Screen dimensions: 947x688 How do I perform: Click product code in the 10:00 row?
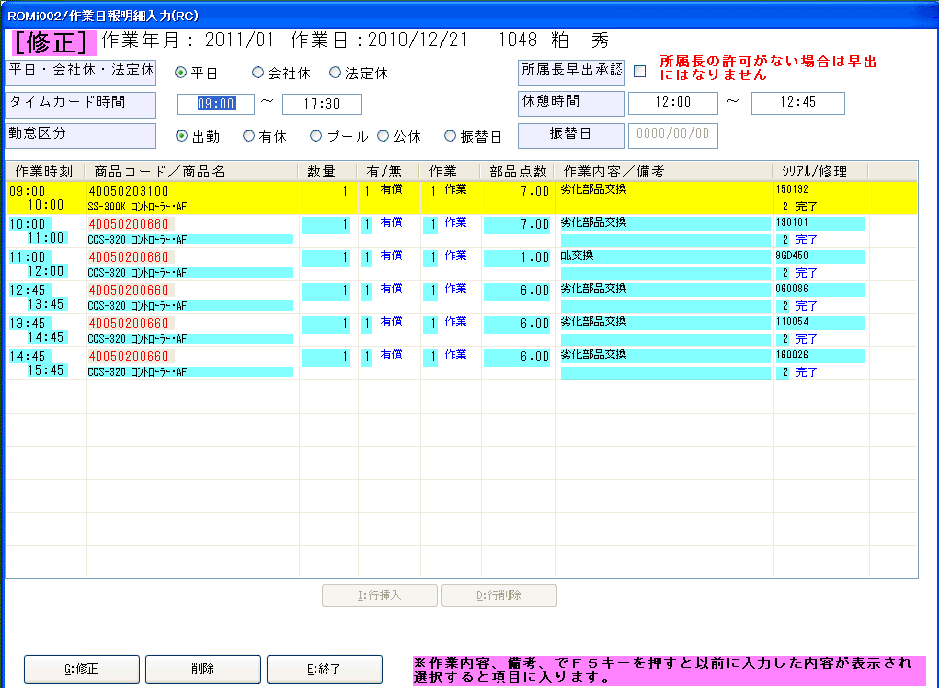point(131,225)
